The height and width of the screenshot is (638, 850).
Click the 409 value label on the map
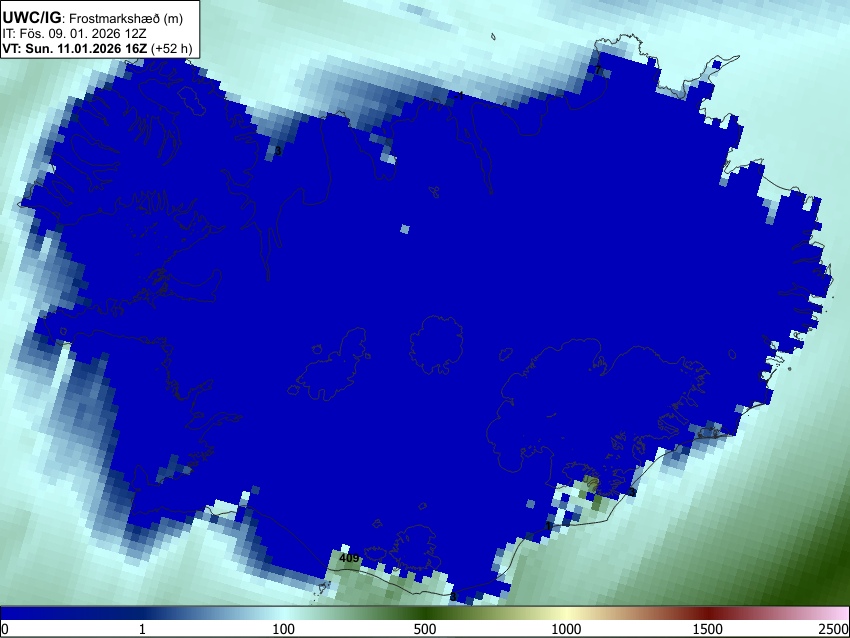(x=349, y=558)
